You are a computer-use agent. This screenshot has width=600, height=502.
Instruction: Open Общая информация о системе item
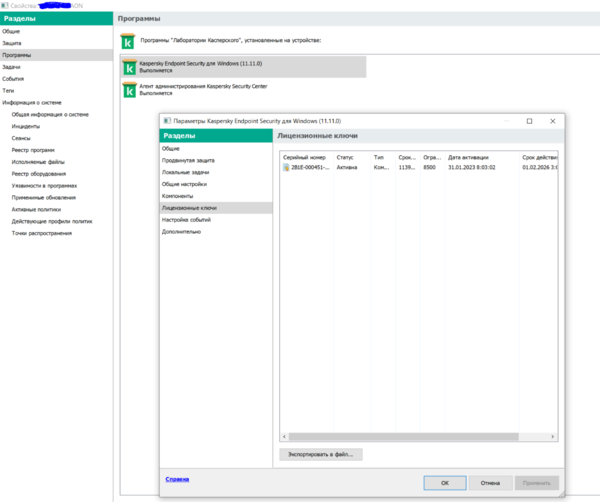click(x=50, y=114)
